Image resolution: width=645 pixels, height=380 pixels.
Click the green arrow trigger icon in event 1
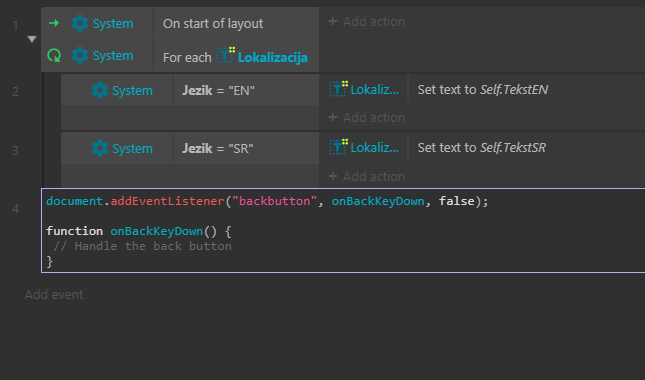pyautogui.click(x=54, y=23)
